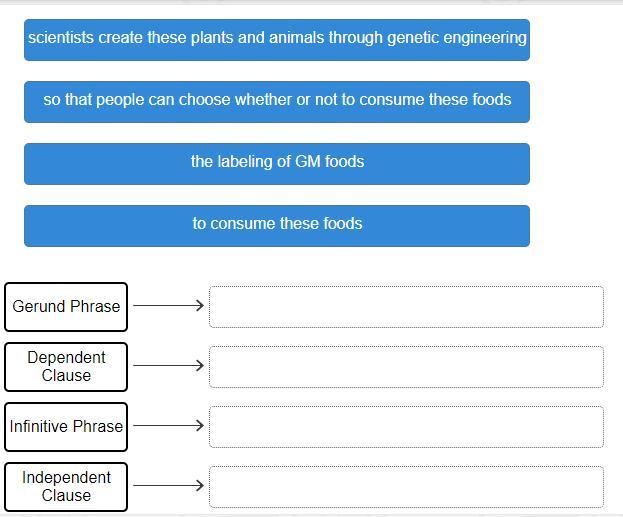This screenshot has height=517, width=623.
Task: Click the Dependent Clause label box
Action: pos(66,367)
